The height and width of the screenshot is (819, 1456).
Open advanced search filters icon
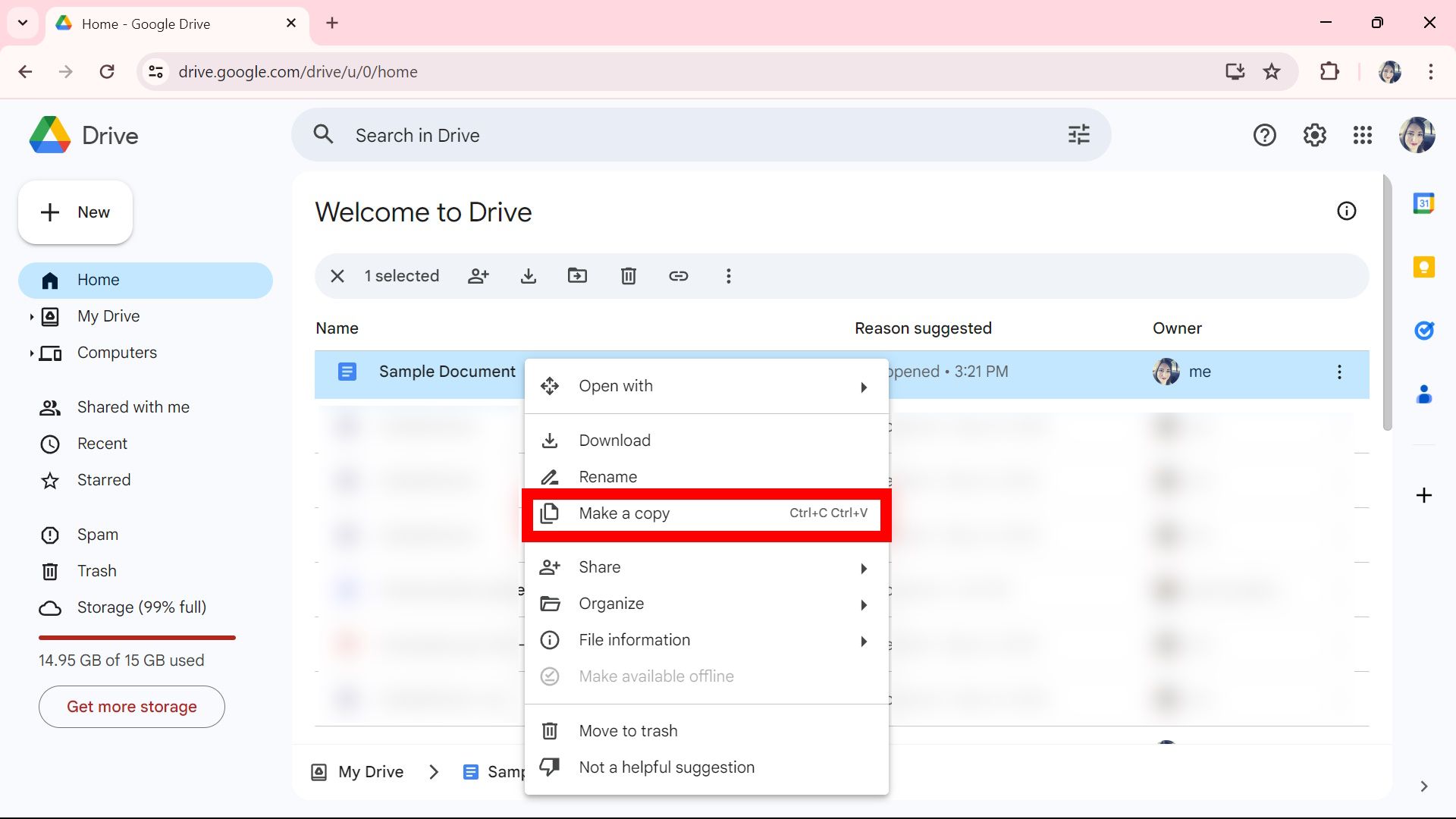tap(1078, 134)
